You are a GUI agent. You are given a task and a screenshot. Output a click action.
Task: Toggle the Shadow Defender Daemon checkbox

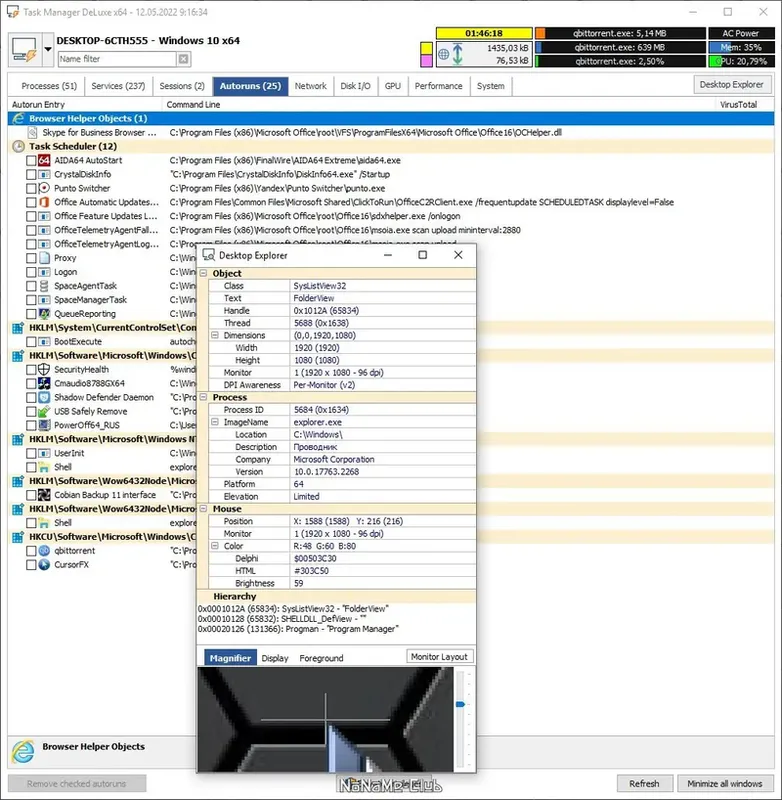click(x=31, y=397)
